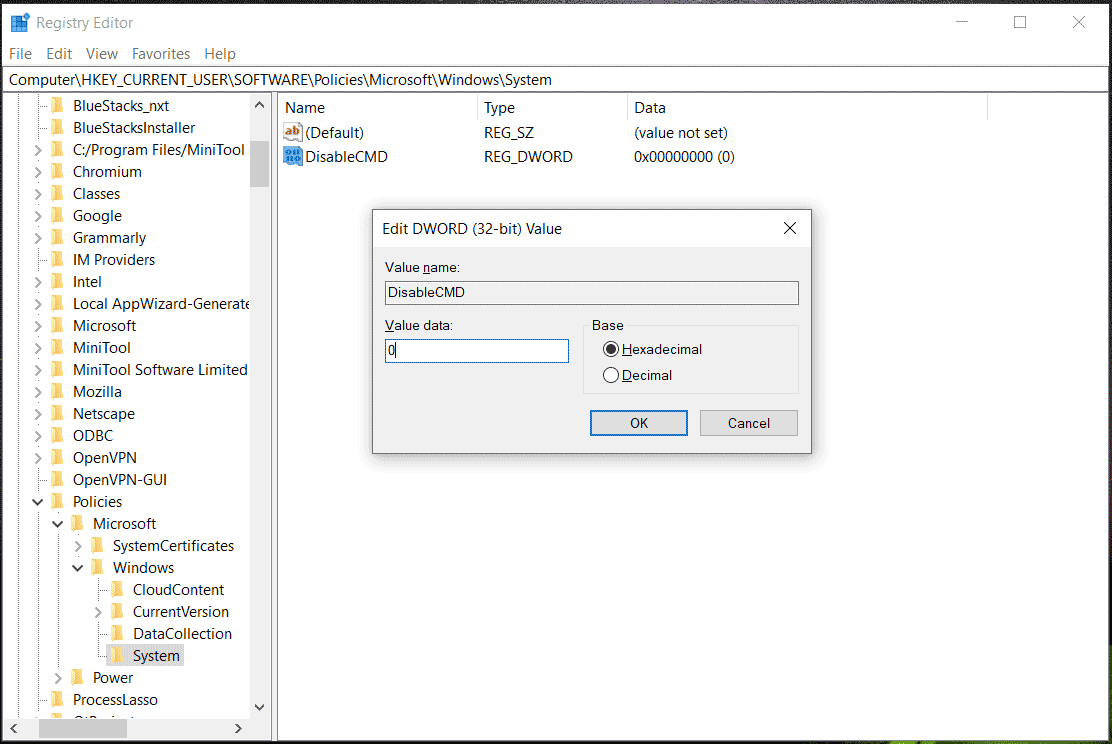The image size is (1112, 744).
Task: Click the Classes folder icon
Action: tap(58, 194)
